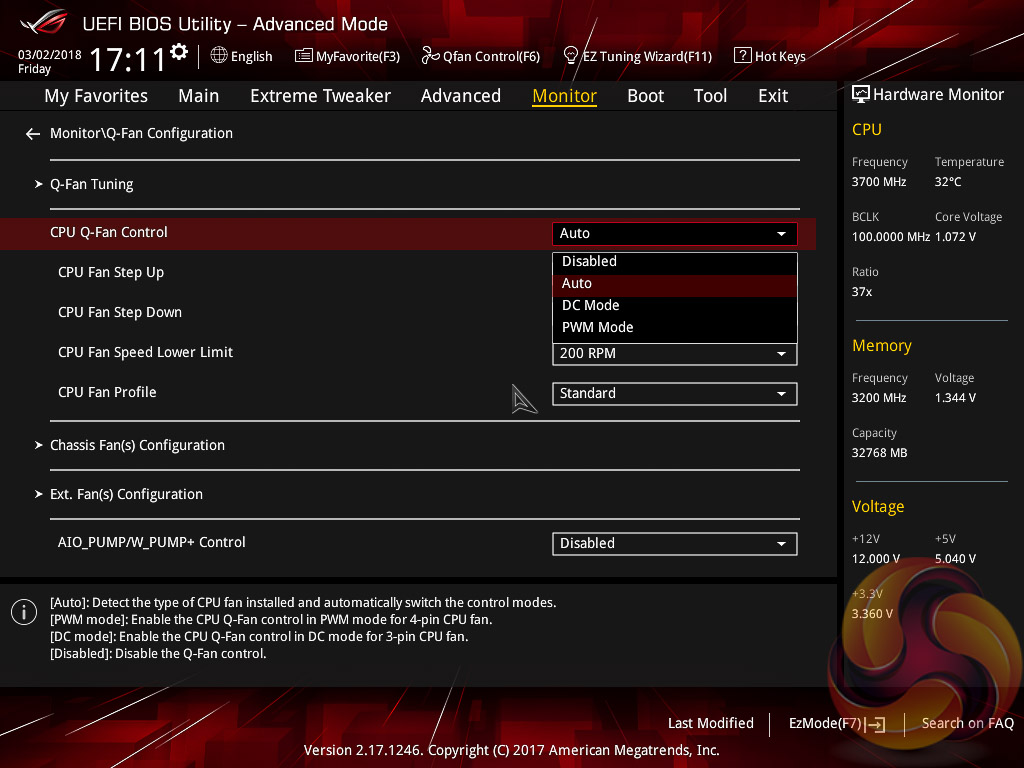Expand Ext. Fan(s) Configuration
The height and width of the screenshot is (768, 1024).
[x=125, y=494]
